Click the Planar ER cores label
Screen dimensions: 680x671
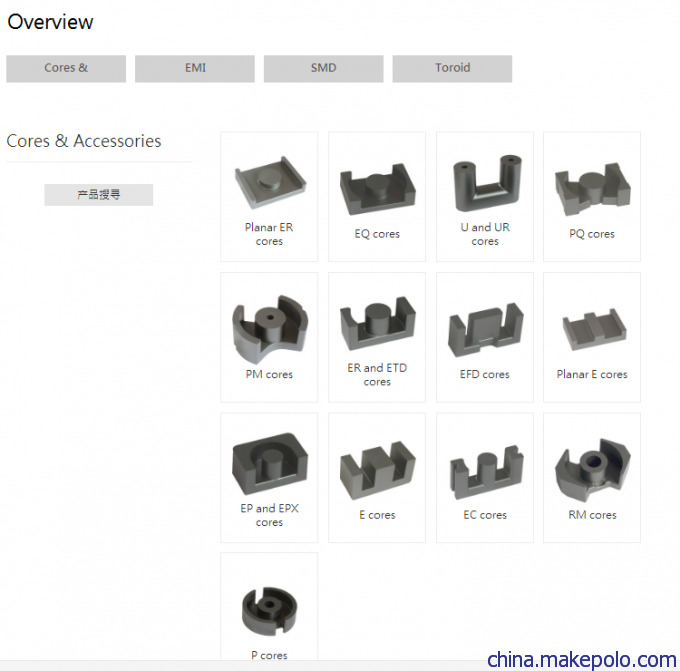click(269, 234)
